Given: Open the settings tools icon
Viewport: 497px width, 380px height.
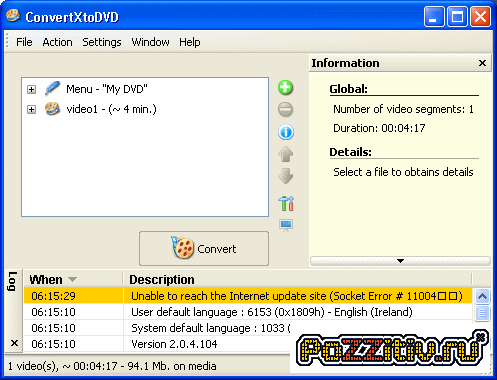Looking at the screenshot, I should 286,203.
